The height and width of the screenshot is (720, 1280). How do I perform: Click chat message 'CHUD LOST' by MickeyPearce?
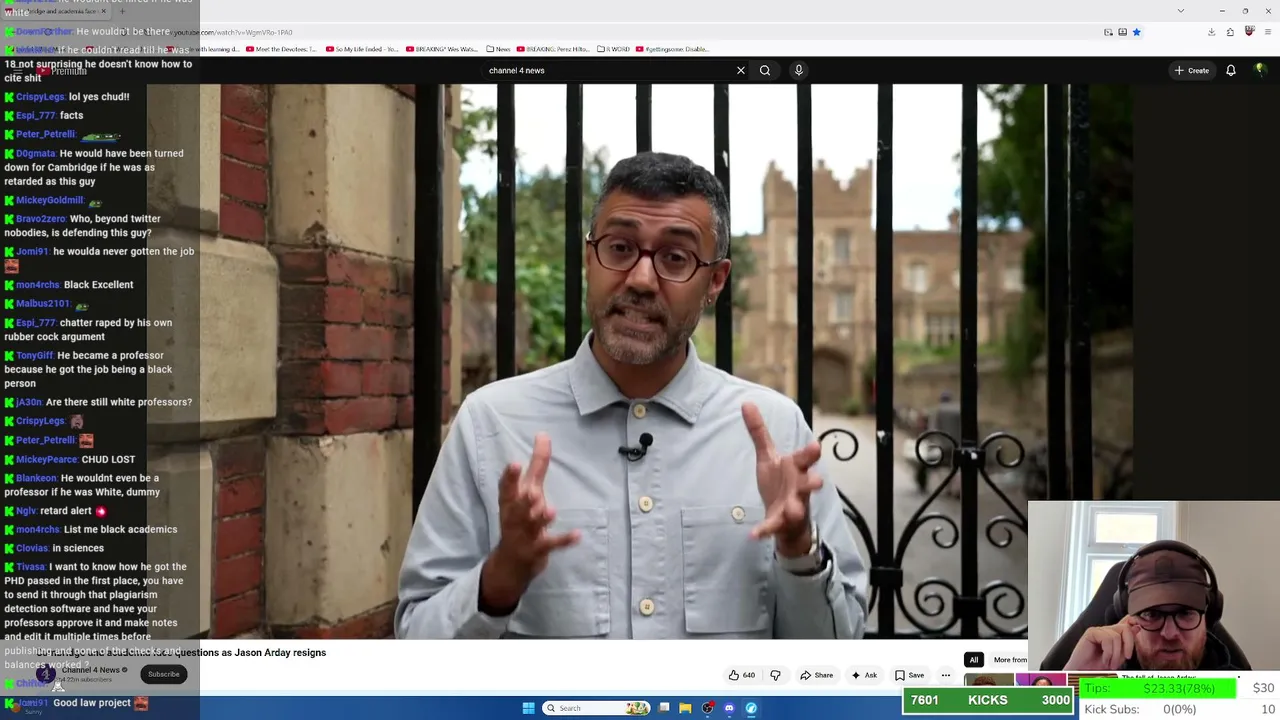[108, 460]
